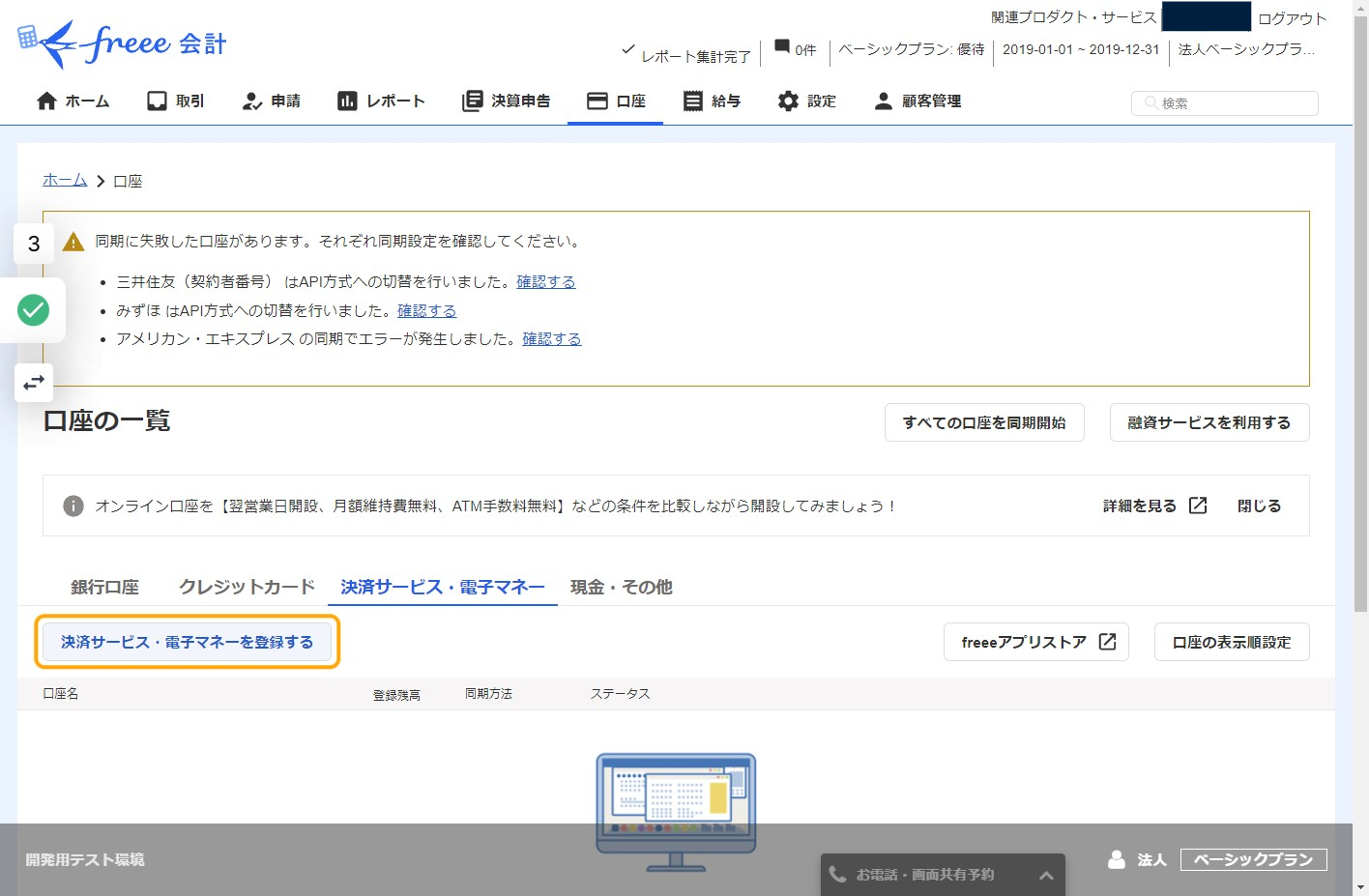This screenshot has height=896, width=1369.
Task: Click the computer monitor illustration
Action: point(676,812)
